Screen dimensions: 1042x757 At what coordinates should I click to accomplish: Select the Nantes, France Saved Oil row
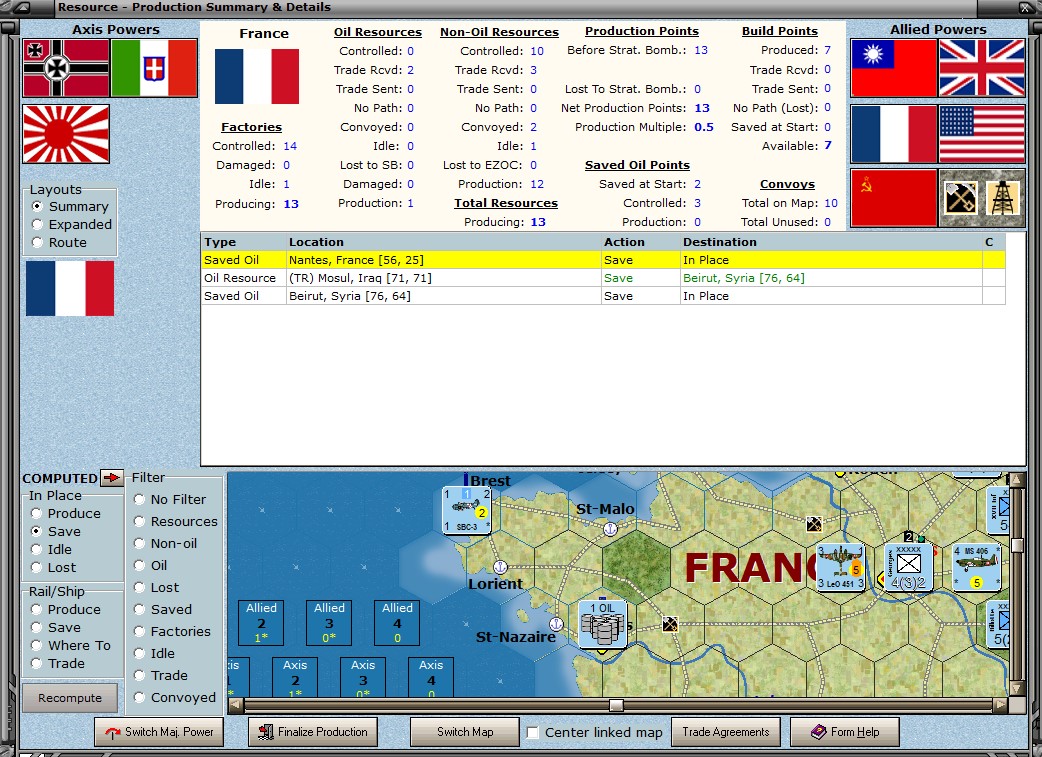click(x=603, y=260)
